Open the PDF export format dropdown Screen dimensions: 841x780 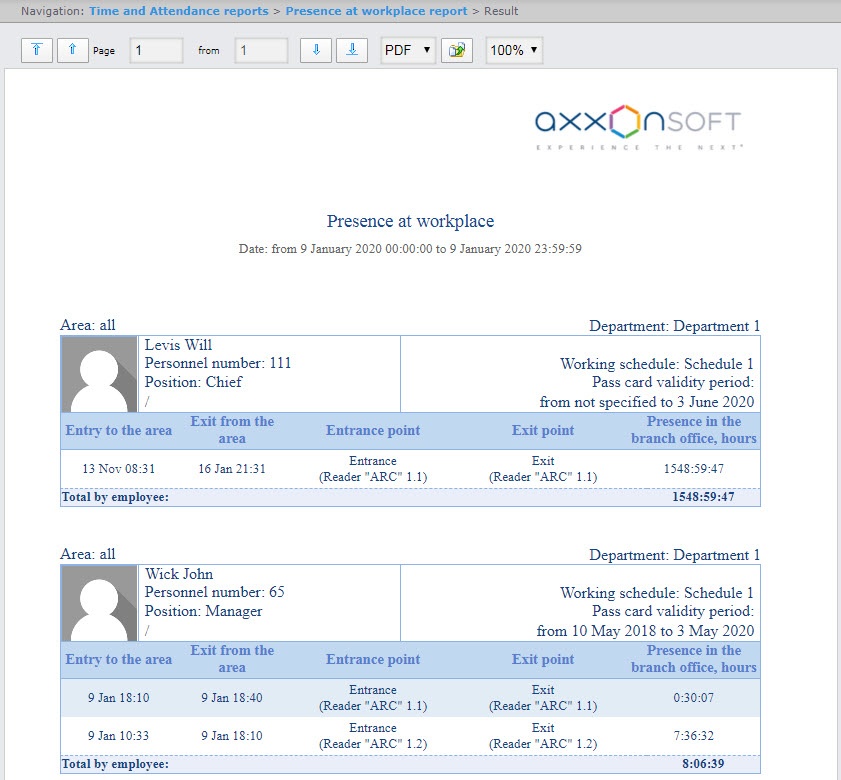click(408, 50)
